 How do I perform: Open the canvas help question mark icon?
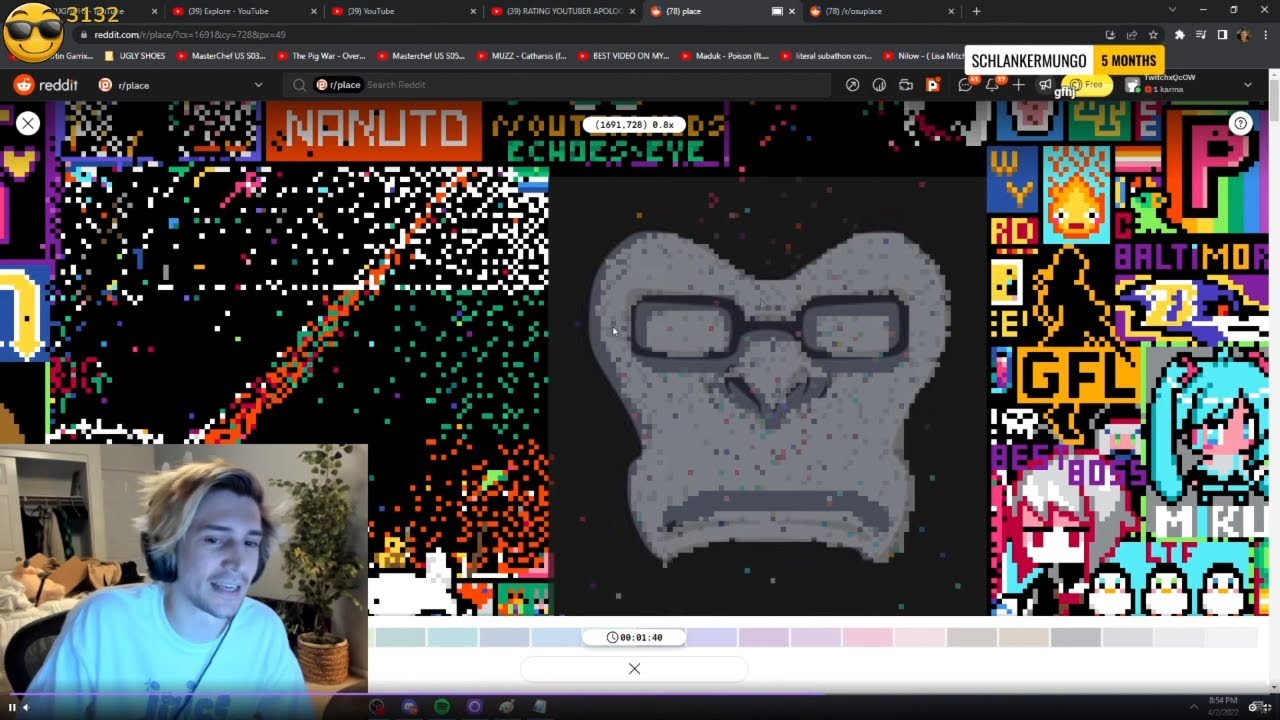[x=1240, y=123]
